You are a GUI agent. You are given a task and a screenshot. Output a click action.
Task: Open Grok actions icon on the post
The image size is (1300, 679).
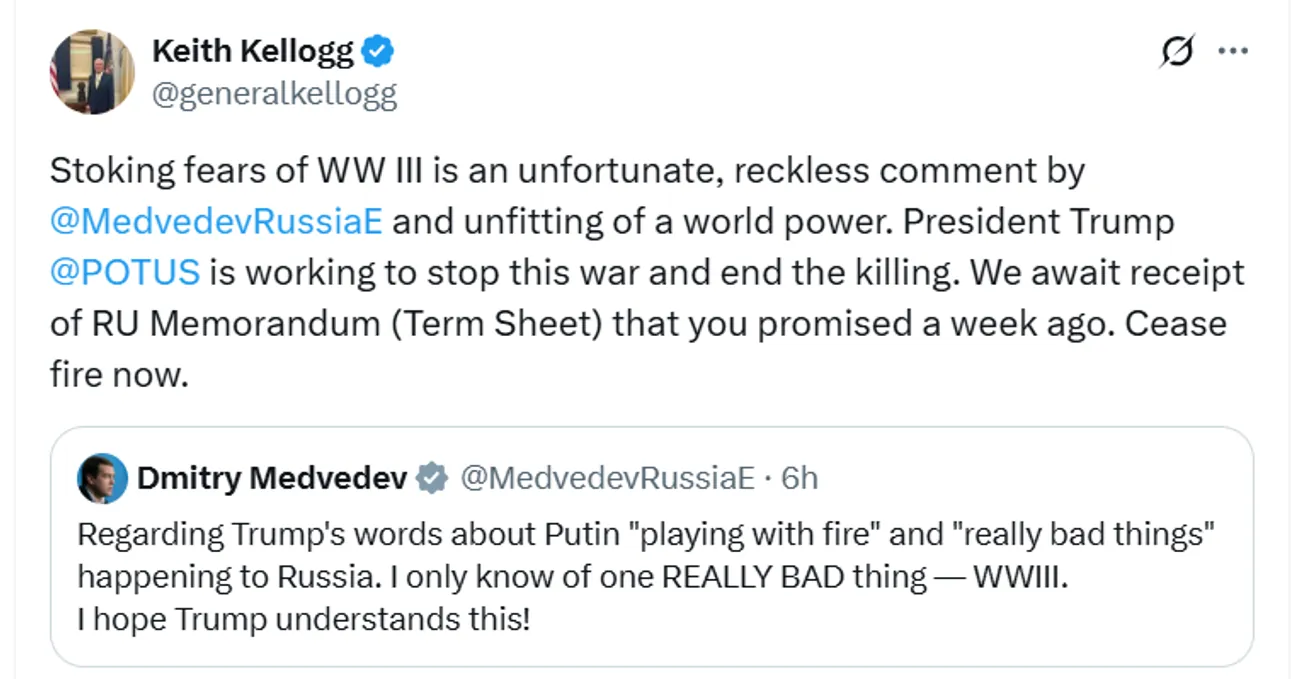coord(1178,54)
